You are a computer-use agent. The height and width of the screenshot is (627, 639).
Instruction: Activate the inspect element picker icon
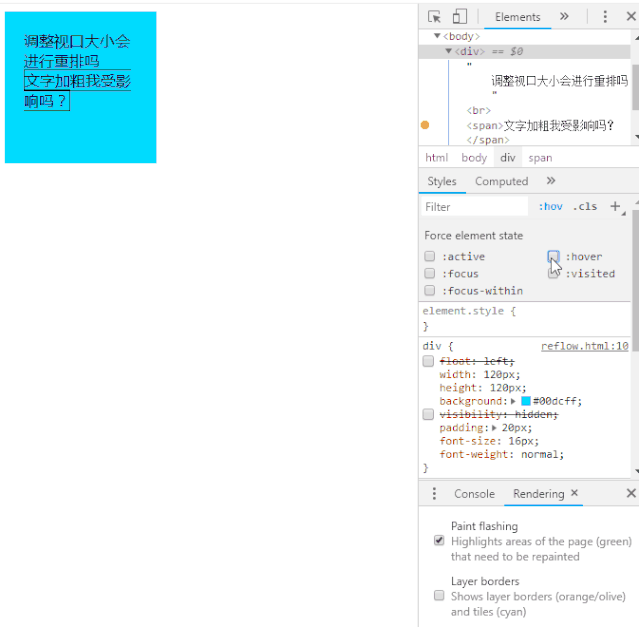[434, 17]
